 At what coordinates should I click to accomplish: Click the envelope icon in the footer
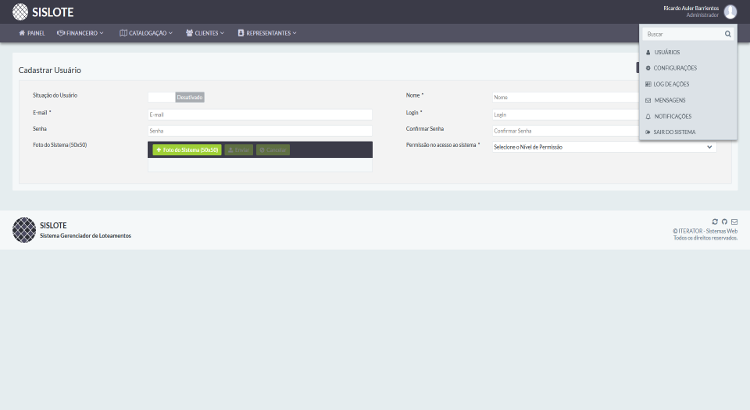(734, 222)
